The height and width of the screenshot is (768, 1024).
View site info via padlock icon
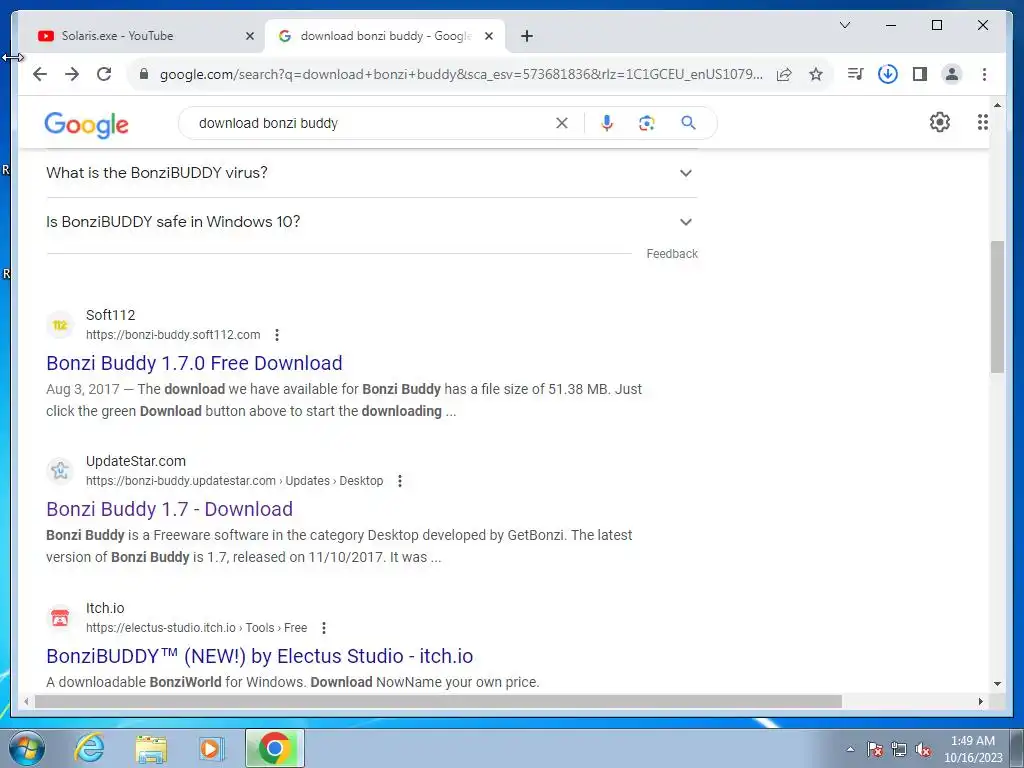(144, 74)
